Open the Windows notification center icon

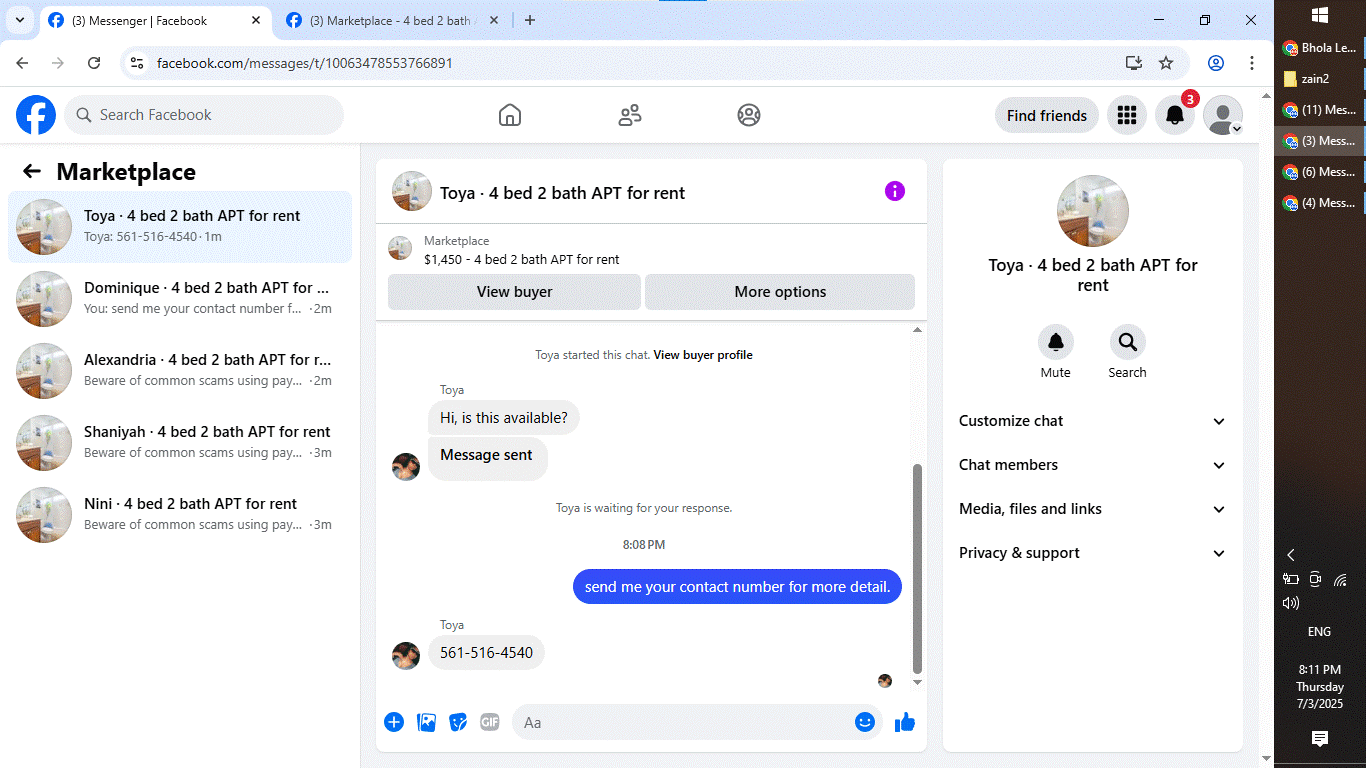[1319, 738]
